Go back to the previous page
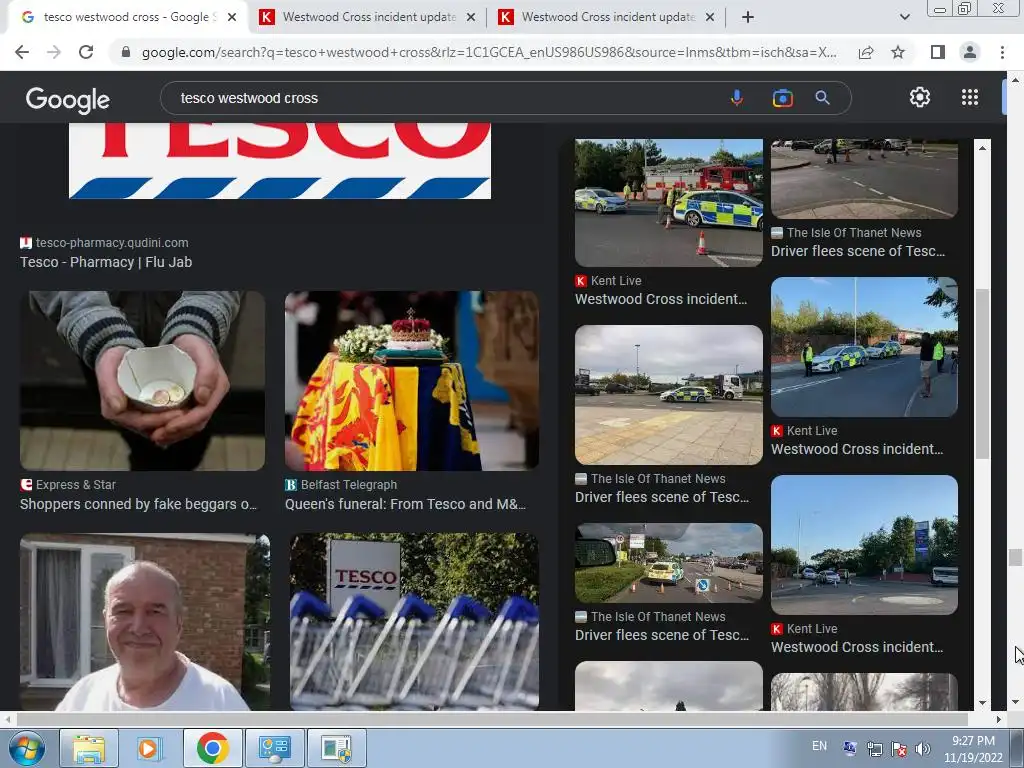Image resolution: width=1024 pixels, height=768 pixels. (x=22, y=52)
